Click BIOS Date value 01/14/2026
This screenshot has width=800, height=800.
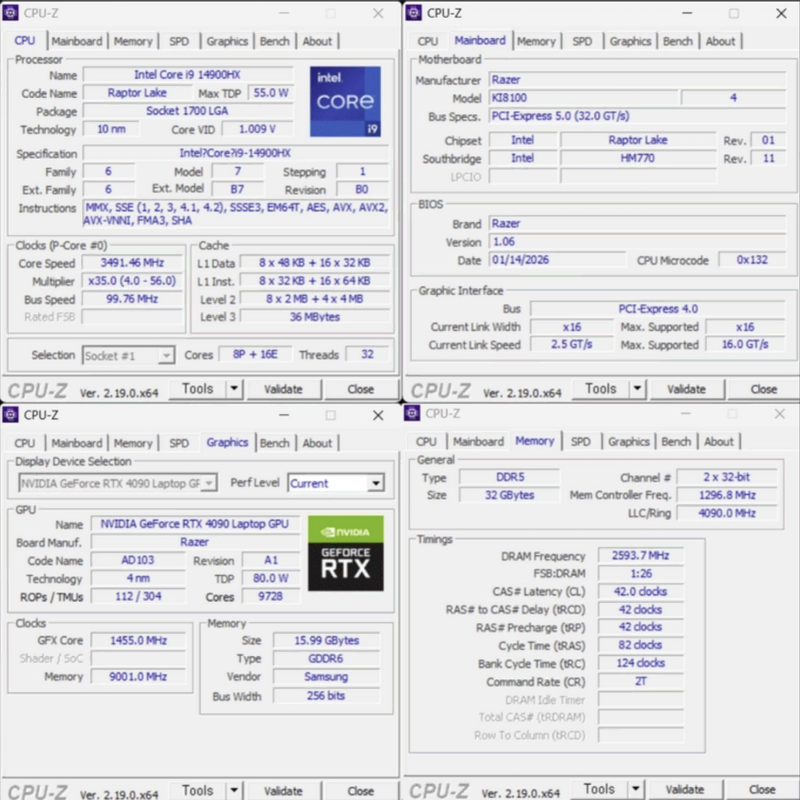click(557, 260)
